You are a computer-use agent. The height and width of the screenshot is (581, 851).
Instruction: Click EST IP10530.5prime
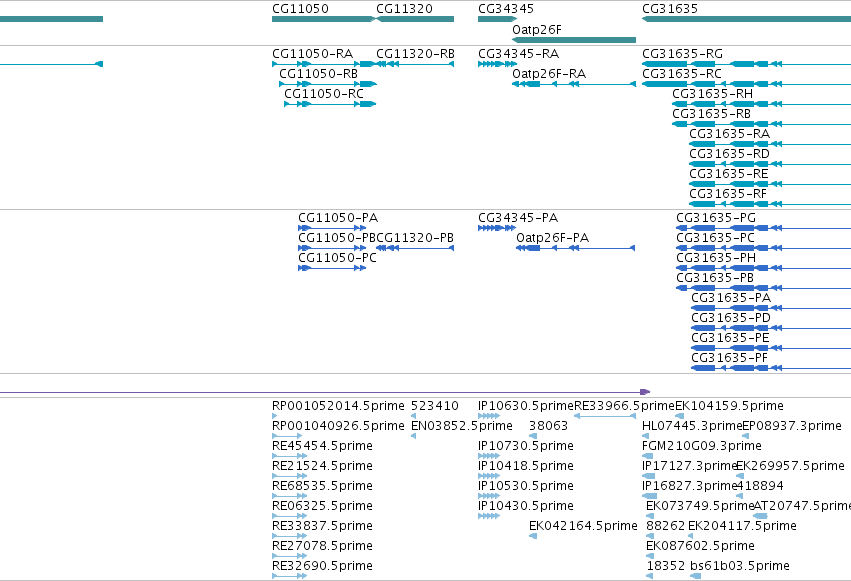pyautogui.click(x=526, y=487)
